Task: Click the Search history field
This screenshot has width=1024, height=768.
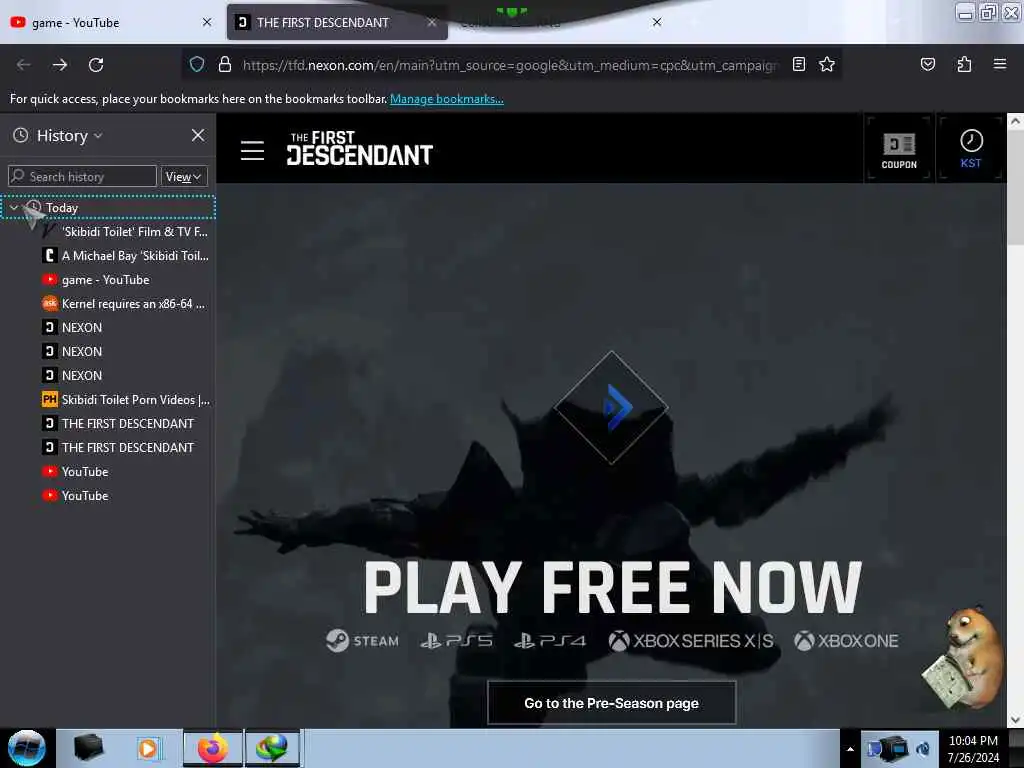Action: [x=82, y=176]
